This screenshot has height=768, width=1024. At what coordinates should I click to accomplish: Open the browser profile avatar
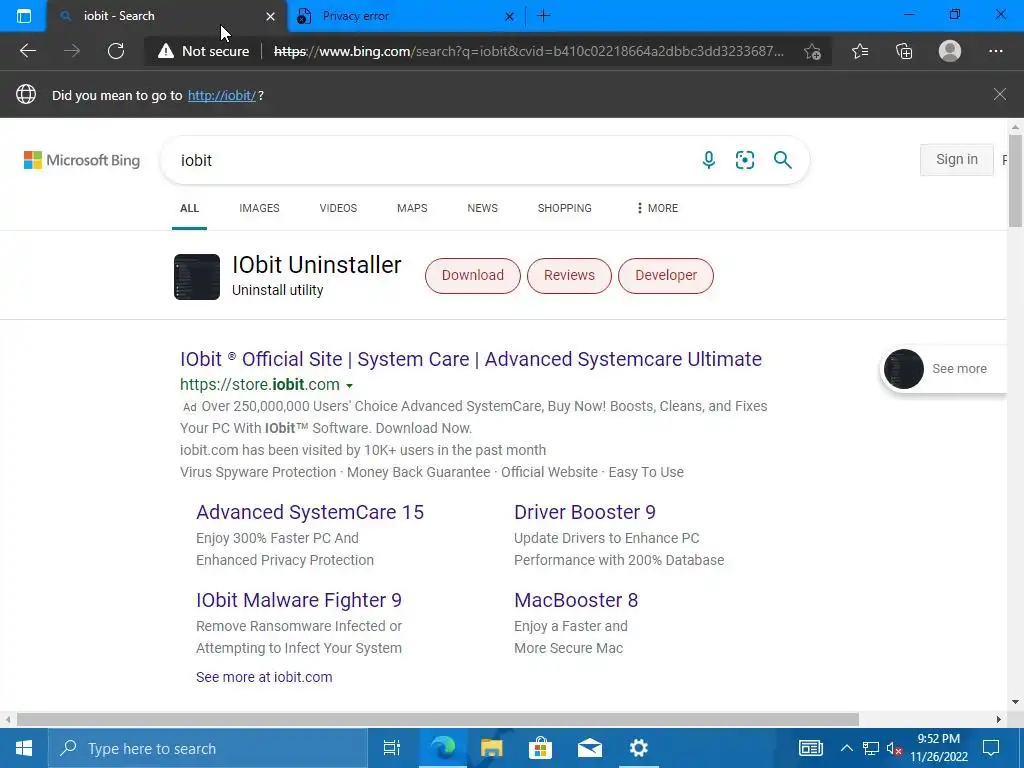click(950, 51)
